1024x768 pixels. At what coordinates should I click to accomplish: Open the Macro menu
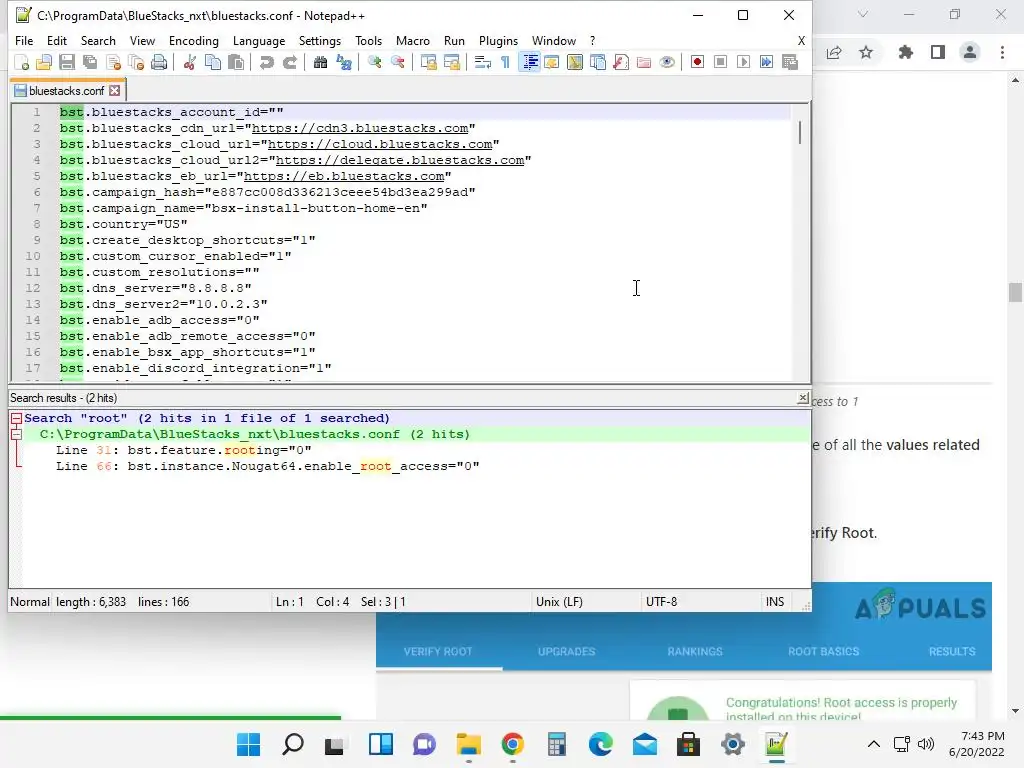pyautogui.click(x=413, y=40)
